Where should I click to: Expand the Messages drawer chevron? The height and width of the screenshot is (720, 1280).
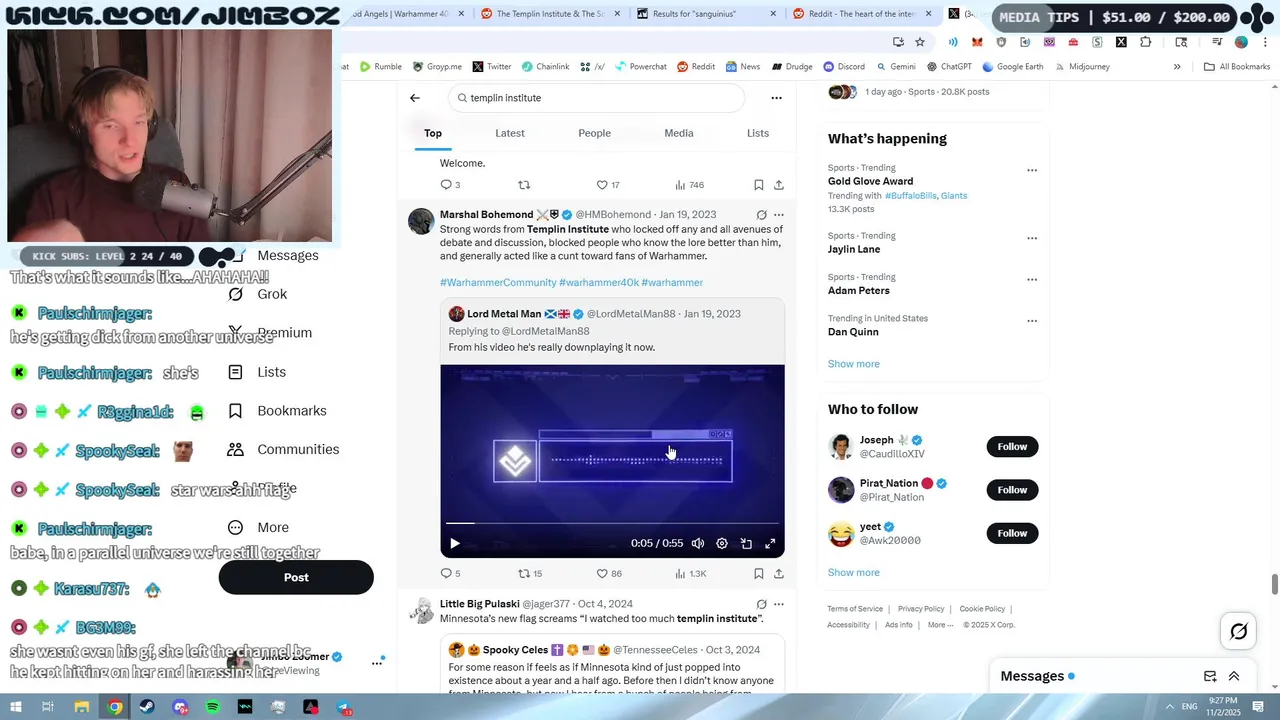pyautogui.click(x=1234, y=676)
